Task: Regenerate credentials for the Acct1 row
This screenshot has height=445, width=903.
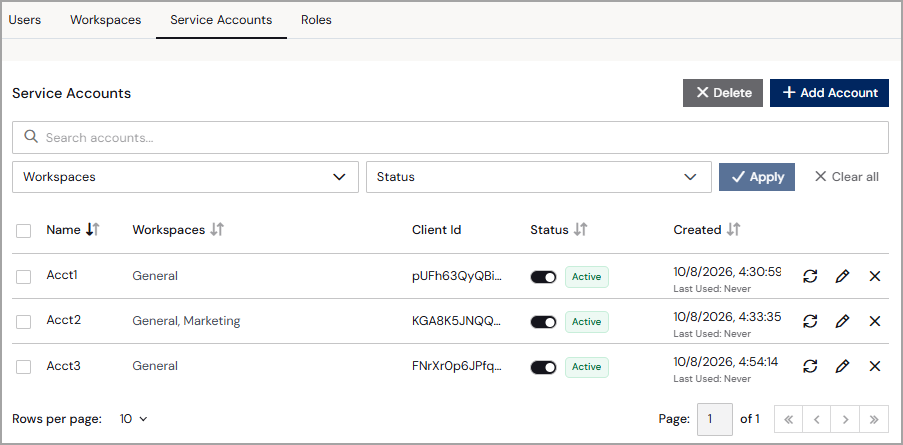Action: click(810, 276)
